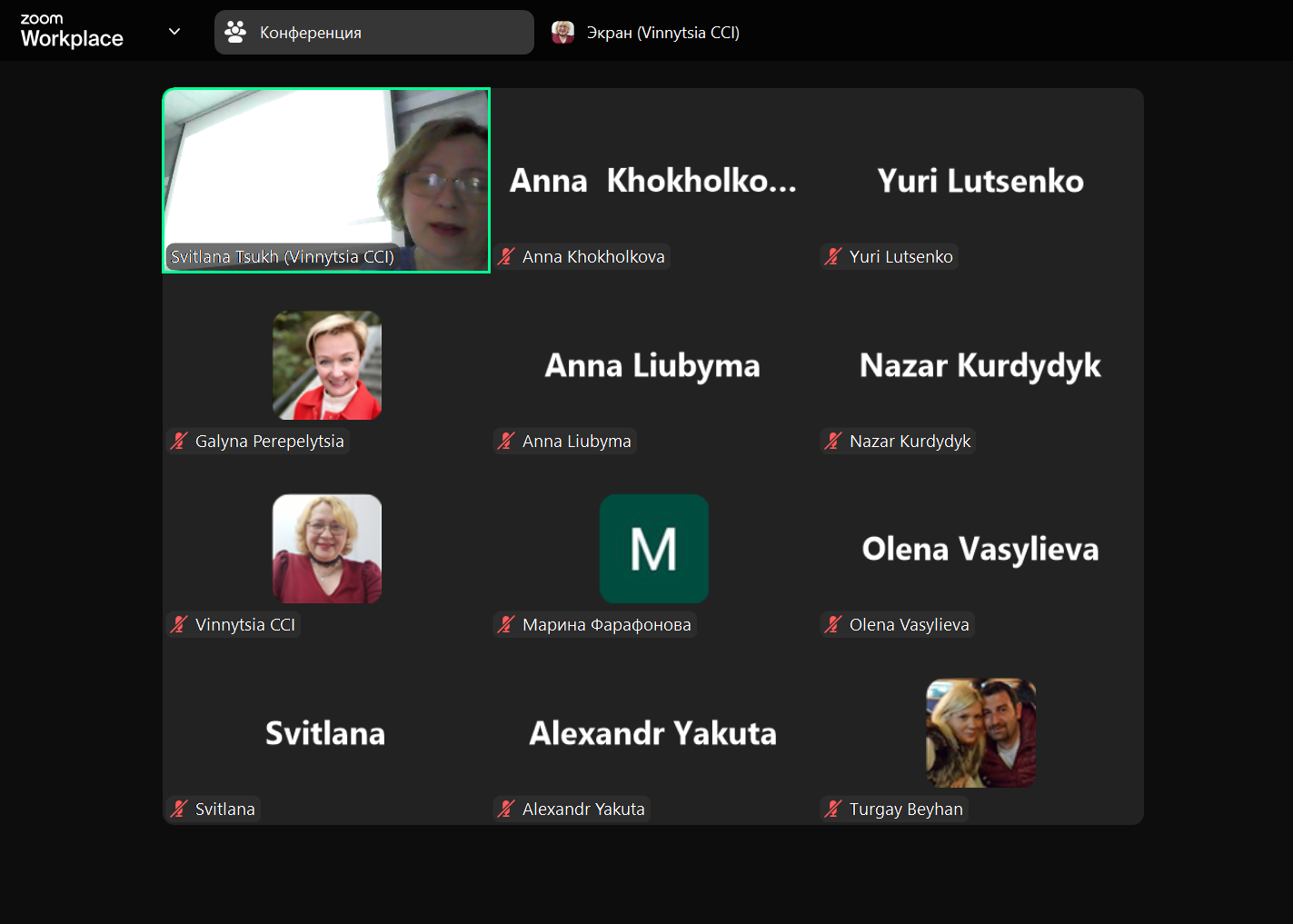1293x924 pixels.
Task: Select Svitlana Tsukh video tile
Action: 326,180
